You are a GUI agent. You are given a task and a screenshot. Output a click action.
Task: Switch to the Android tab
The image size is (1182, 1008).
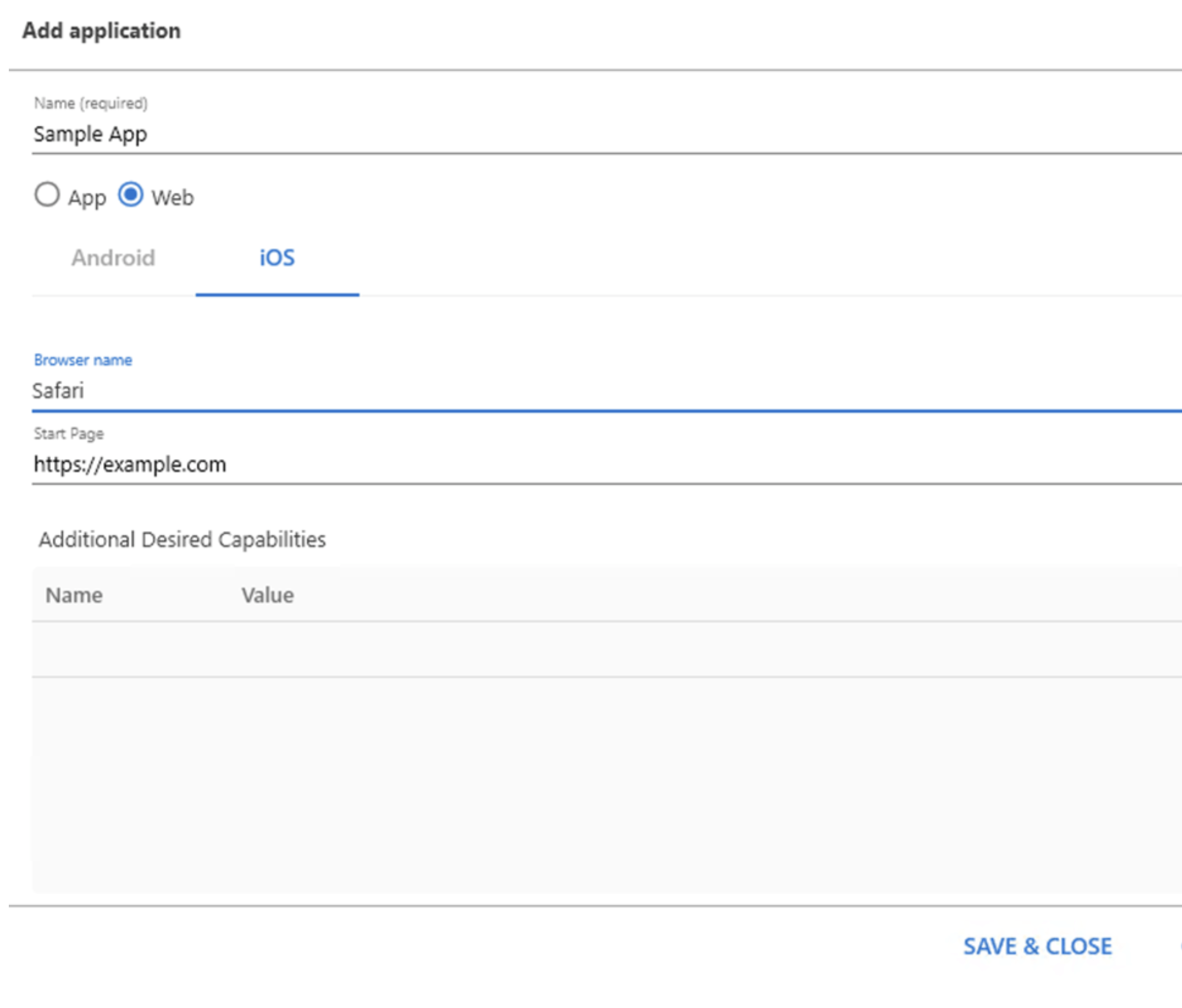click(114, 258)
